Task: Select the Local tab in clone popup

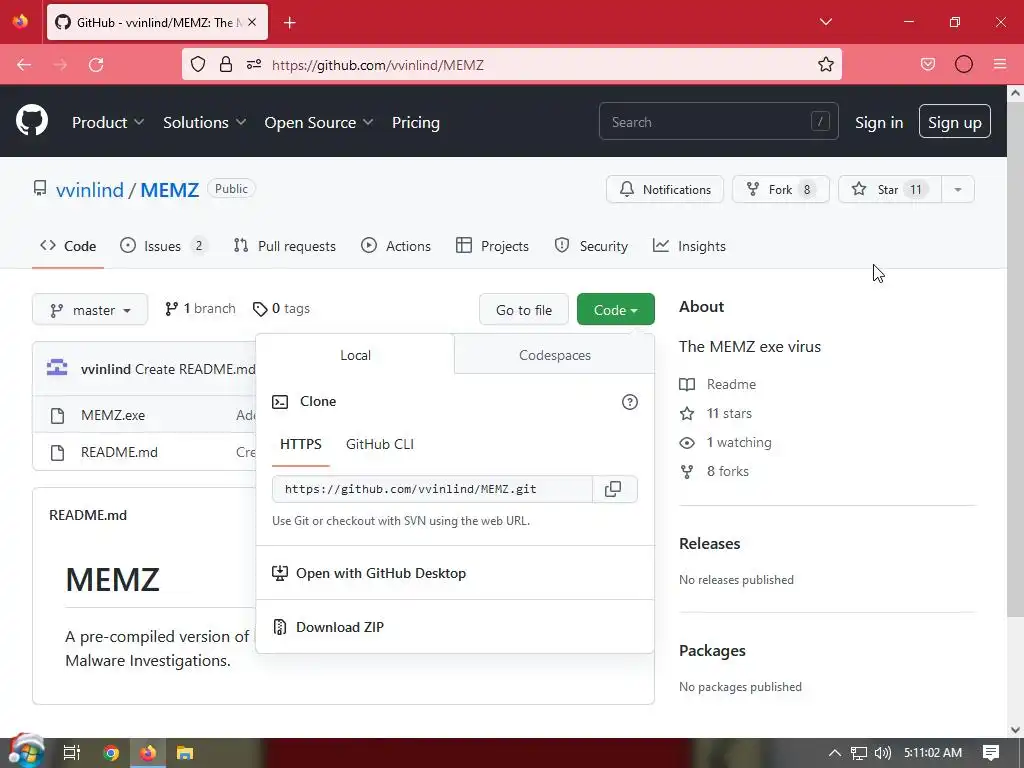Action: [x=355, y=355]
